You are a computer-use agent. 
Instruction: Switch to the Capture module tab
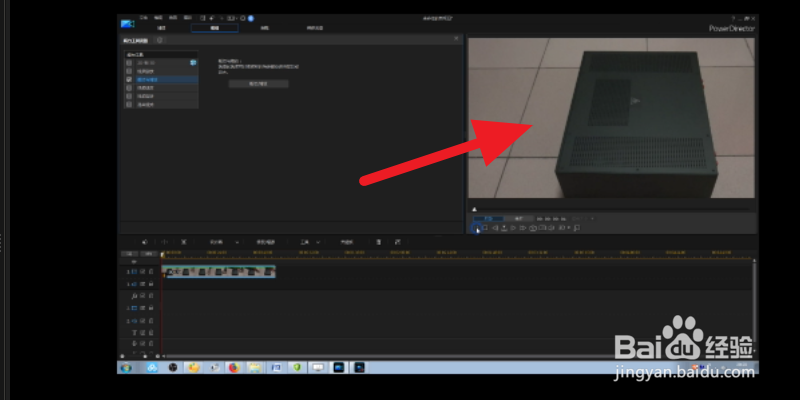(x=161, y=28)
